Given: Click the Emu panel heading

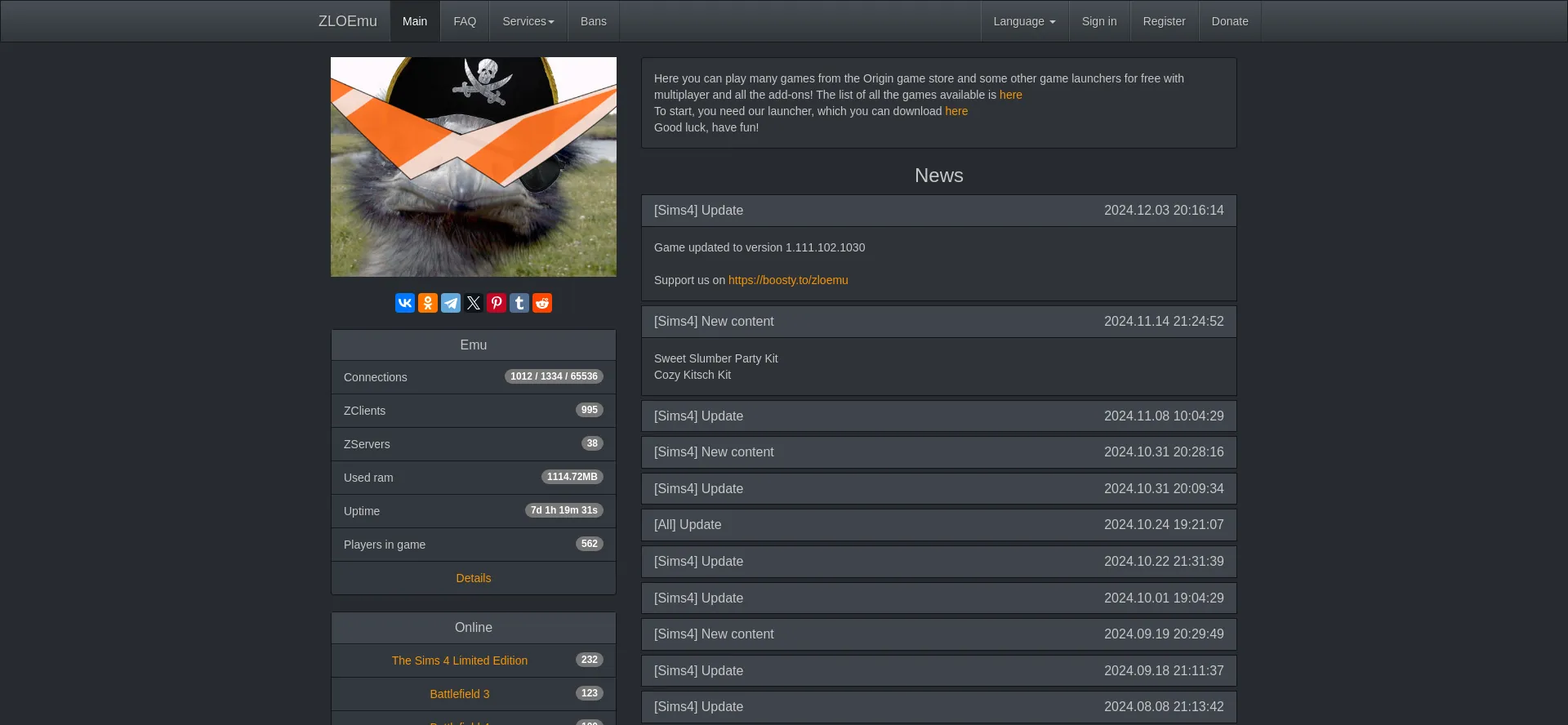Looking at the screenshot, I should 474,345.
